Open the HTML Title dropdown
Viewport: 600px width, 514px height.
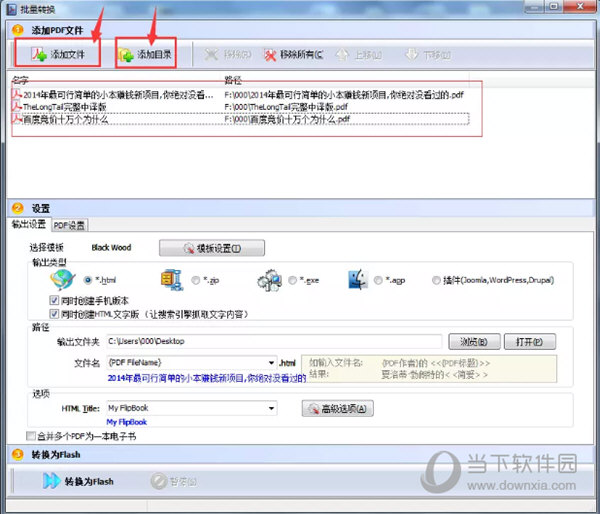click(x=271, y=408)
